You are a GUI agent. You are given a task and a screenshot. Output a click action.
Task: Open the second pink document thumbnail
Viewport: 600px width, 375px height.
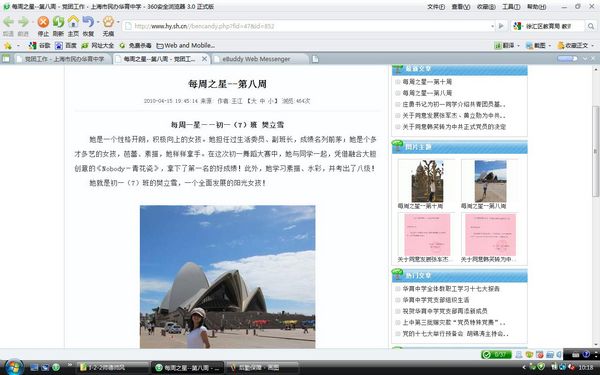coord(491,235)
